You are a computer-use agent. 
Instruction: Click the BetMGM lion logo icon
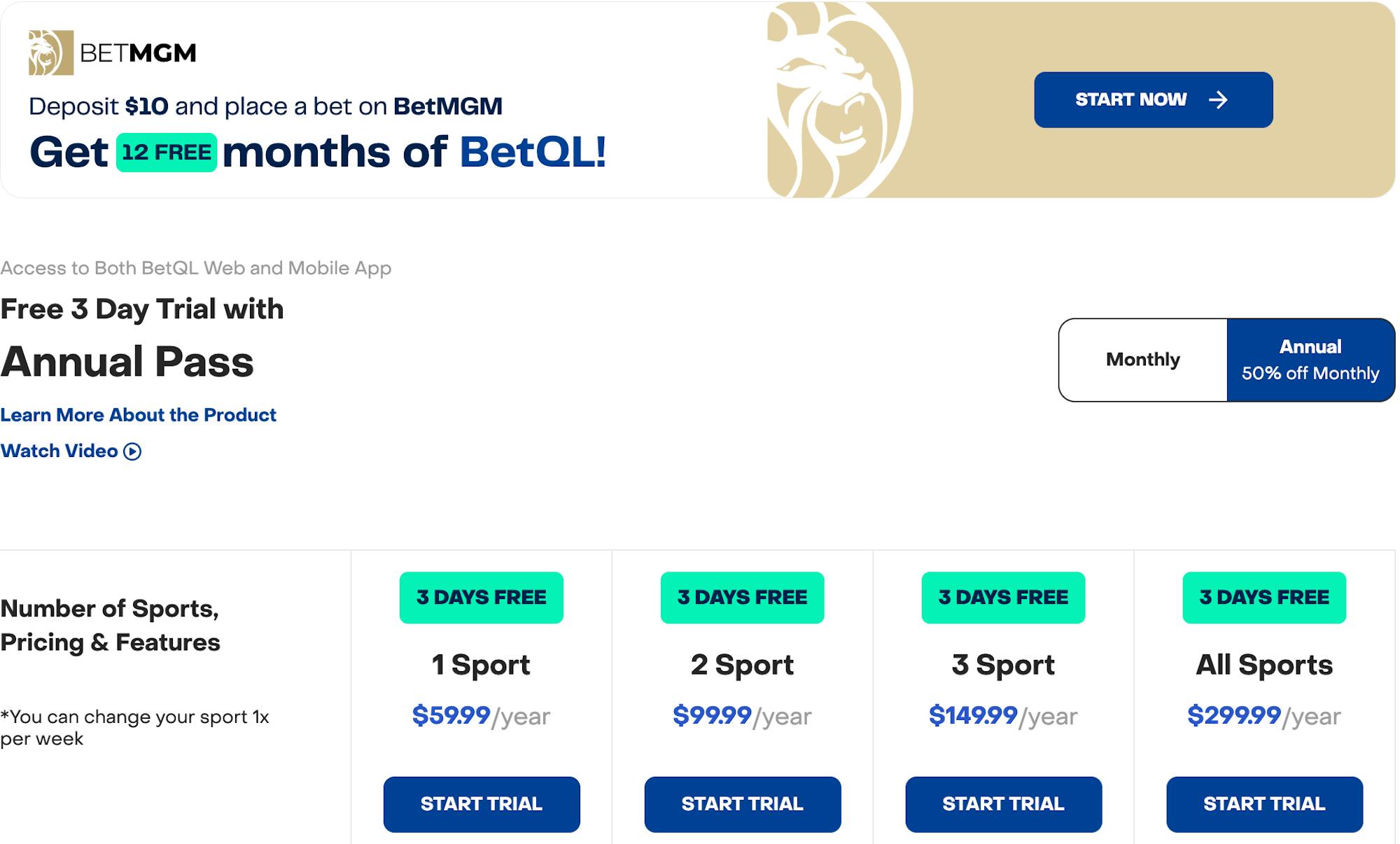pyautogui.click(x=50, y=52)
